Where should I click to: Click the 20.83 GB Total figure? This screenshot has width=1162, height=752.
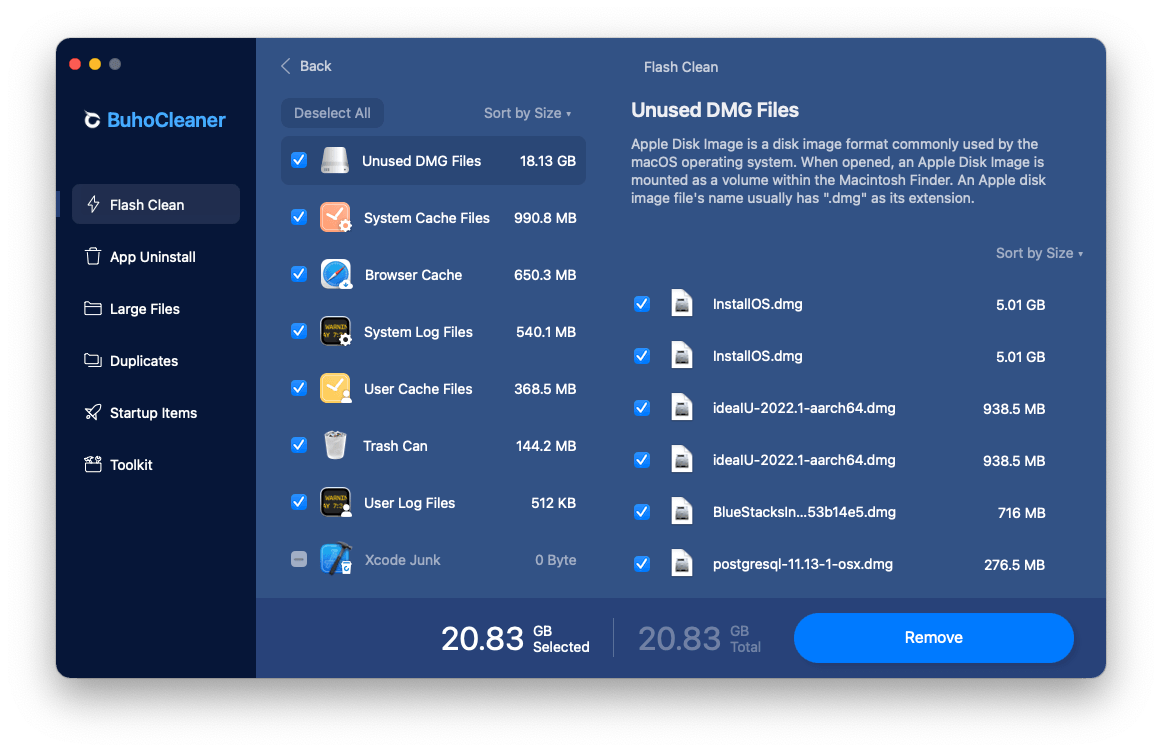pos(700,638)
